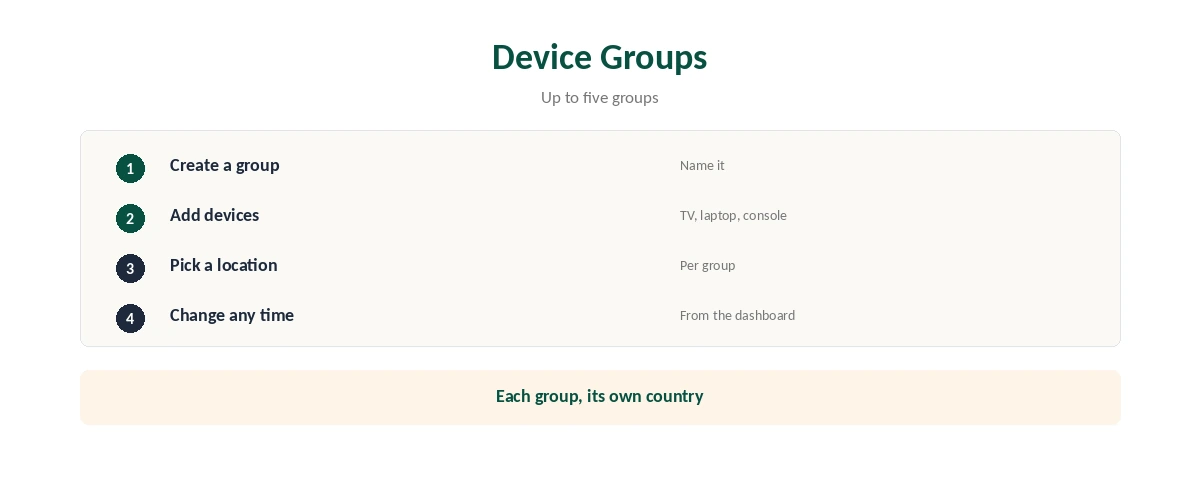The width and height of the screenshot is (1200, 500).
Task: Select the 'Create a group' step title
Action: coord(225,165)
